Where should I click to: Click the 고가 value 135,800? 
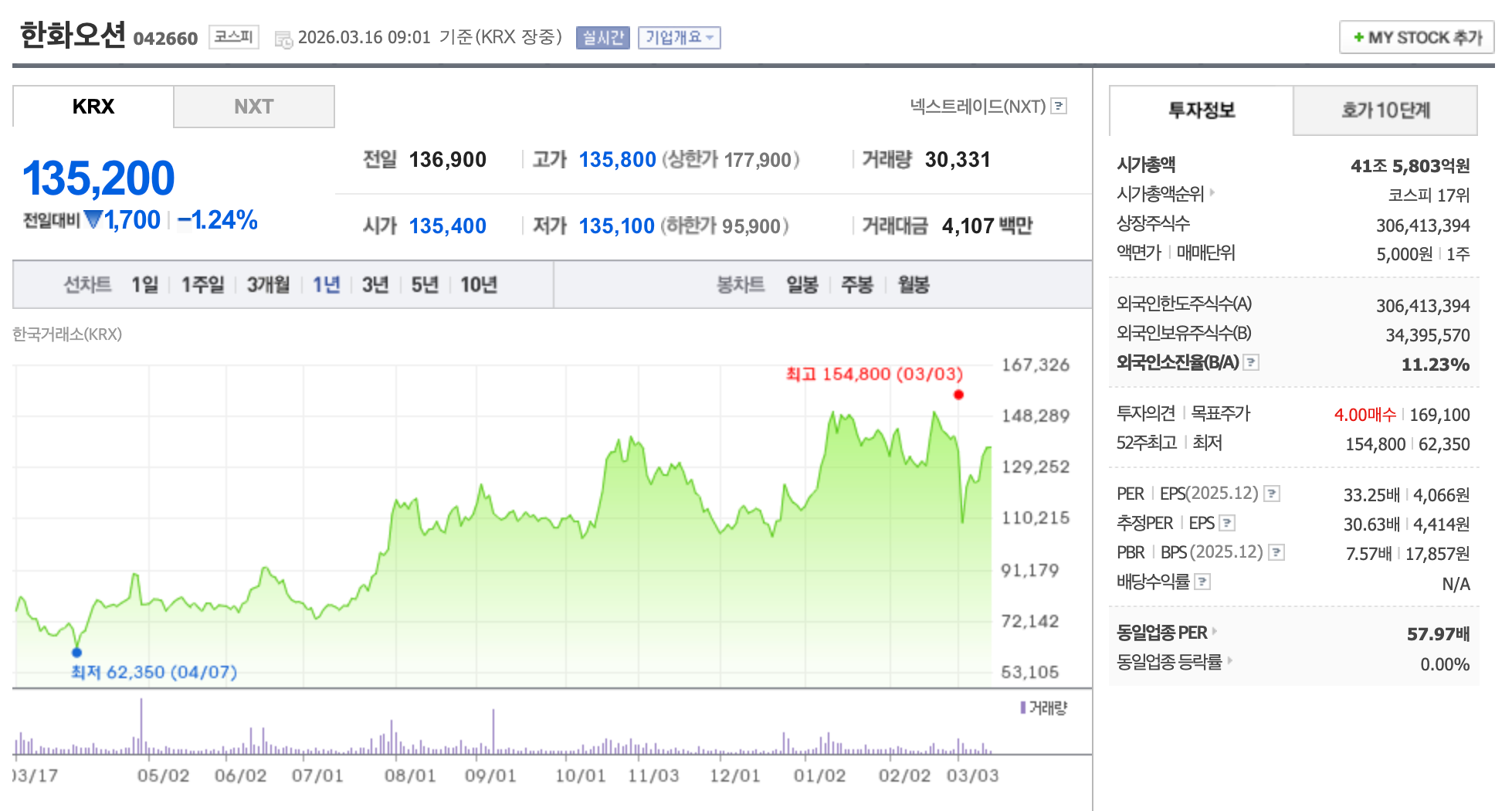click(x=618, y=160)
